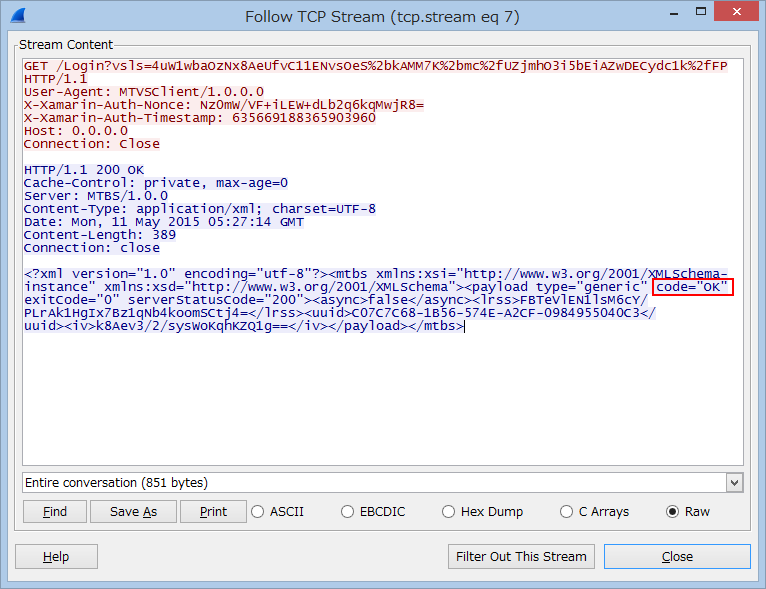Click the 'Host: 0.0.0.0' line
The image size is (766, 589).
76,131
